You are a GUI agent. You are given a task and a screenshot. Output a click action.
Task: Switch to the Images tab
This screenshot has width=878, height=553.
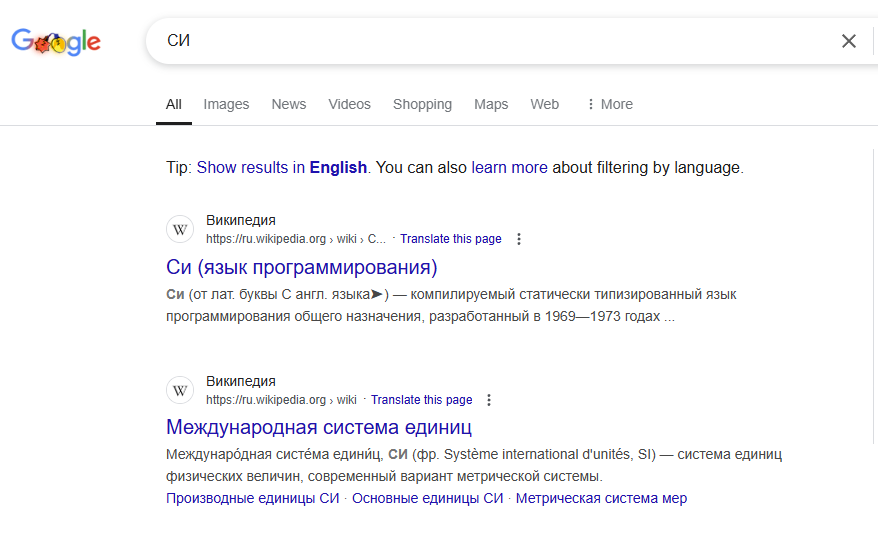coord(226,104)
